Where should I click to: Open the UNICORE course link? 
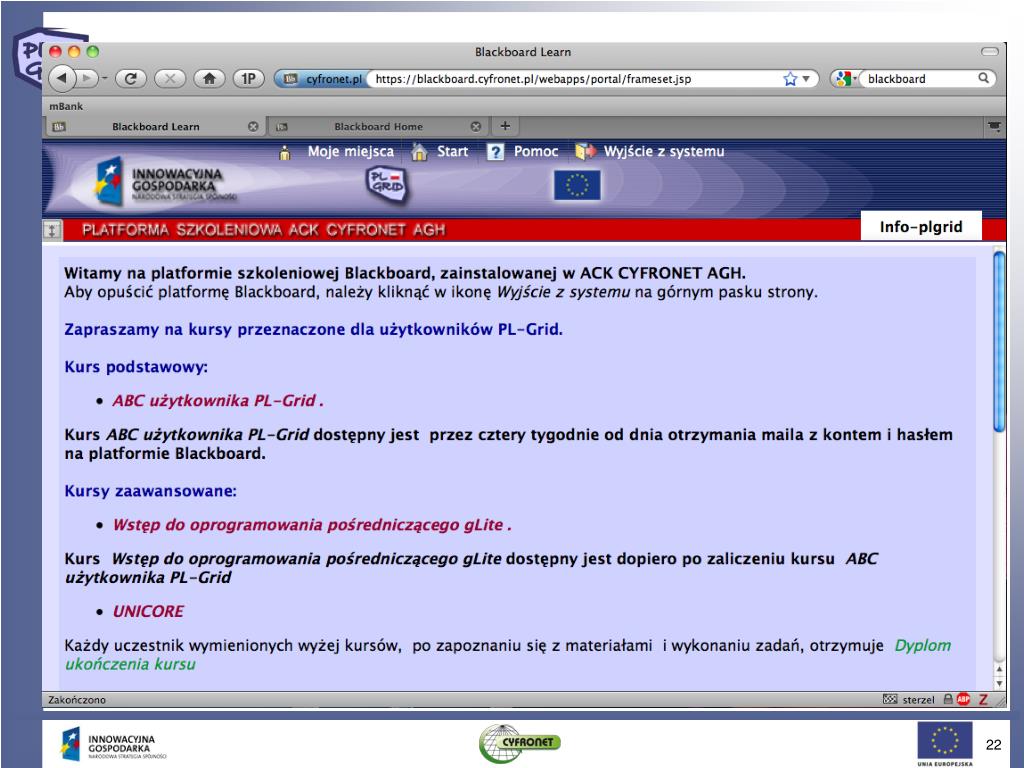pos(148,611)
